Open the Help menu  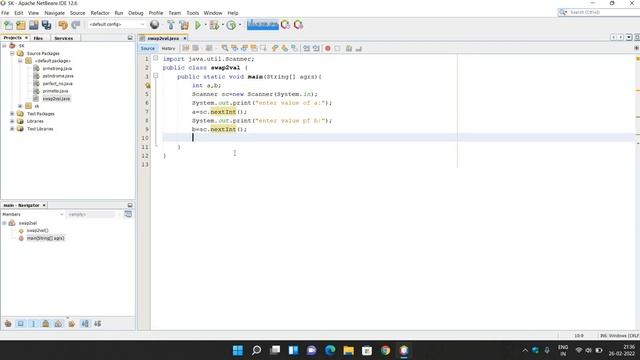point(233,13)
